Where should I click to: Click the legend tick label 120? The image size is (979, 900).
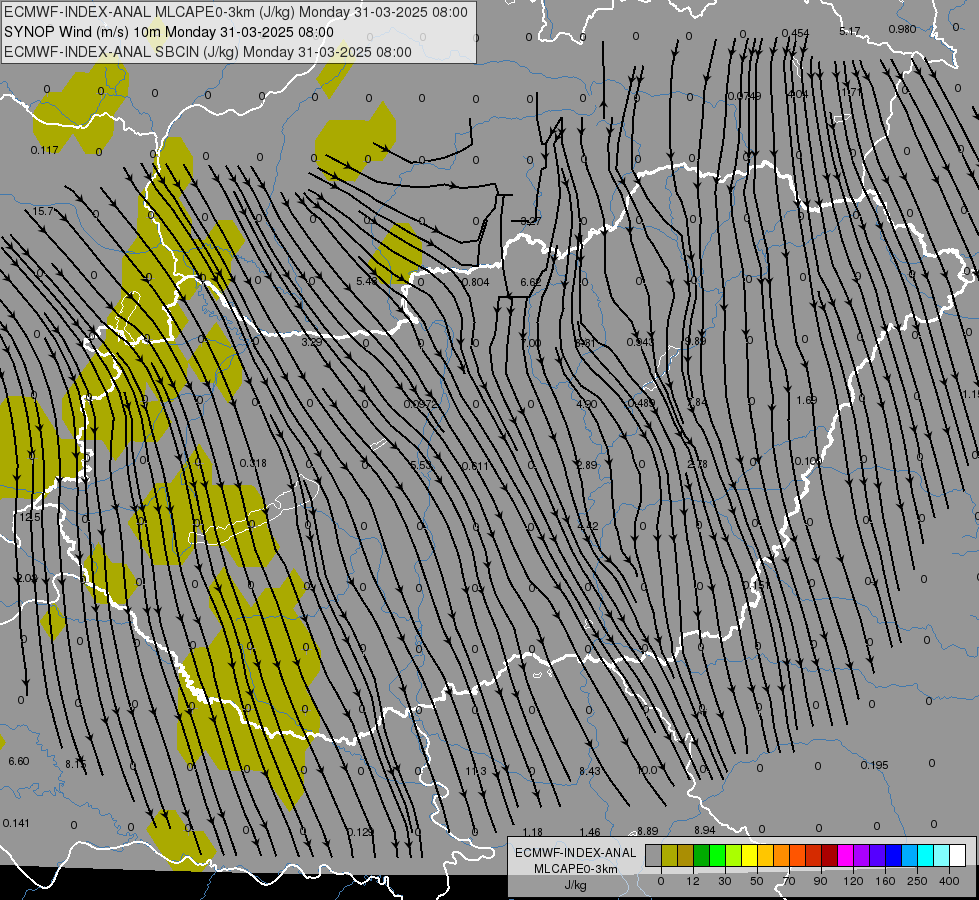[853, 881]
